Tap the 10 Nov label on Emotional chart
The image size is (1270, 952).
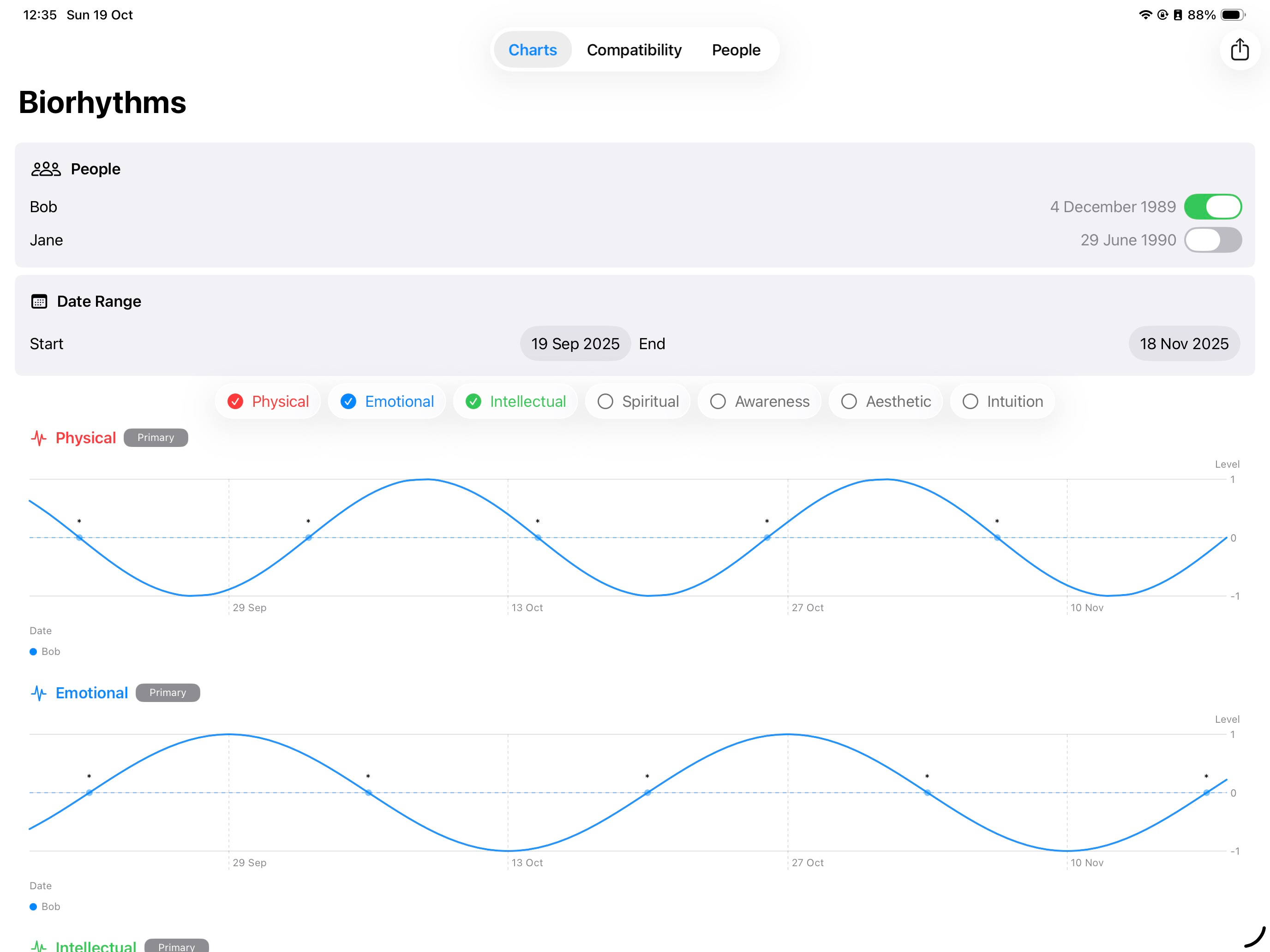pyautogui.click(x=1087, y=863)
